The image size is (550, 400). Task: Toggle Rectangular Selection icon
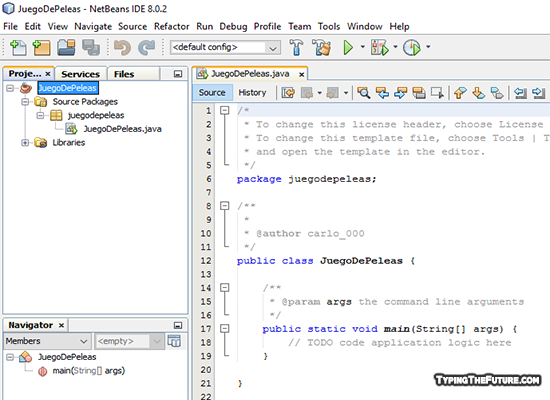437,93
